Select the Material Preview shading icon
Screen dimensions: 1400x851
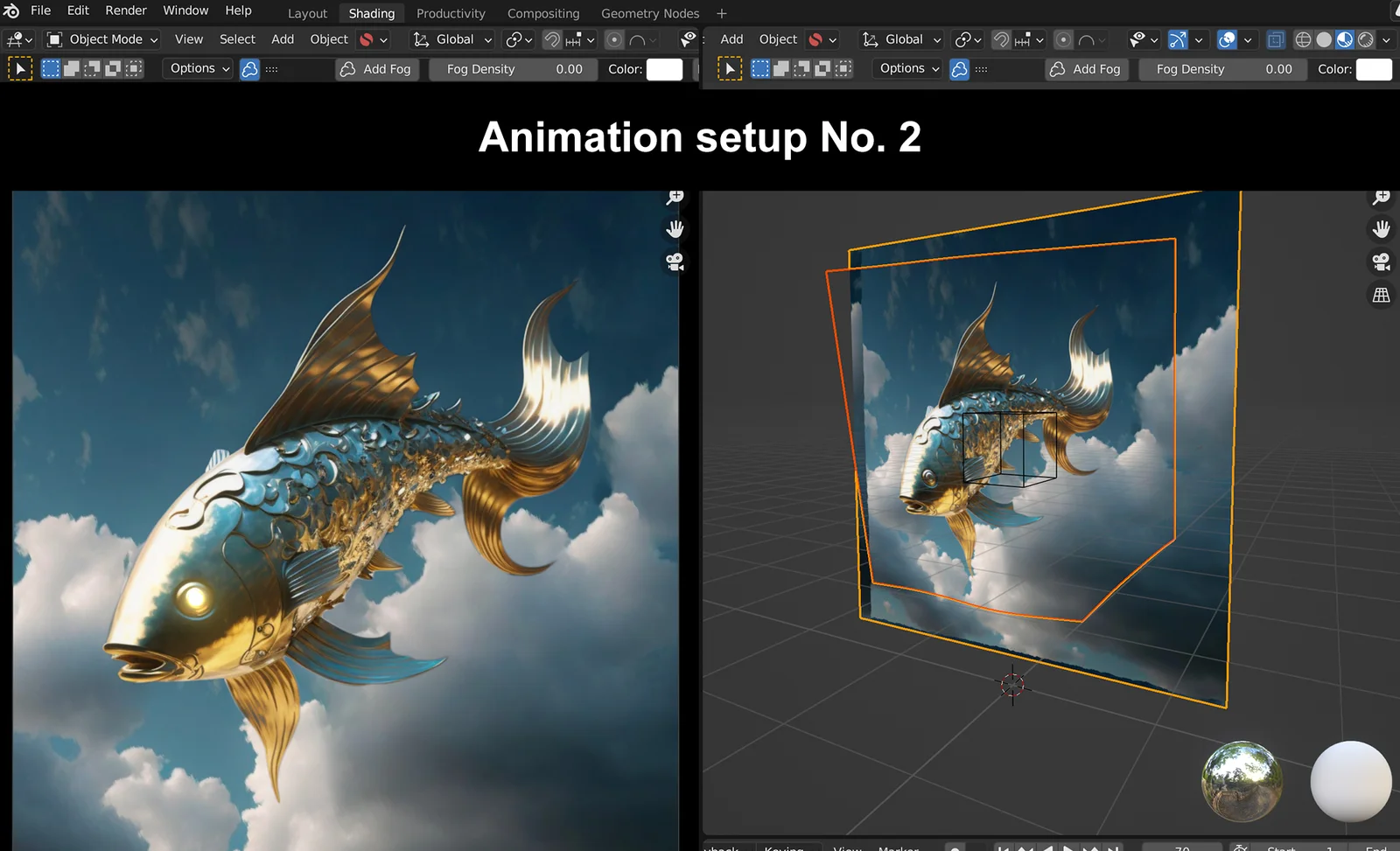point(1345,40)
